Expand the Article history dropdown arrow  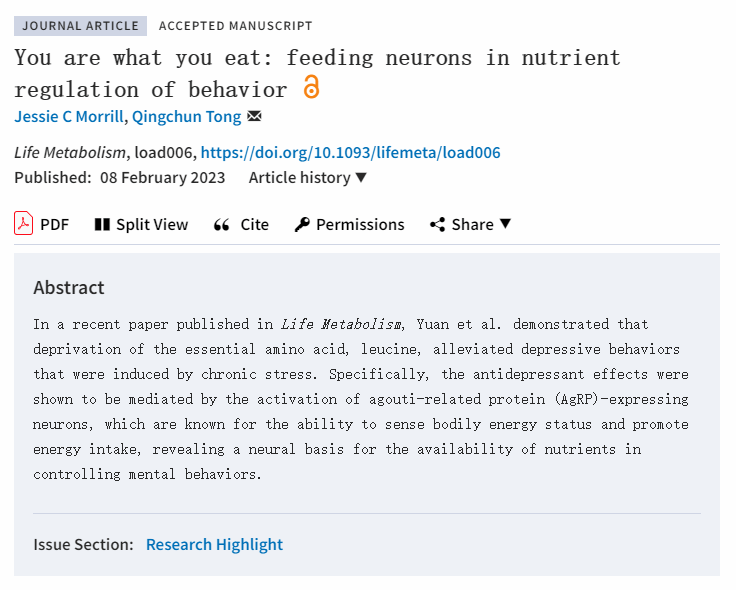pyautogui.click(x=360, y=177)
